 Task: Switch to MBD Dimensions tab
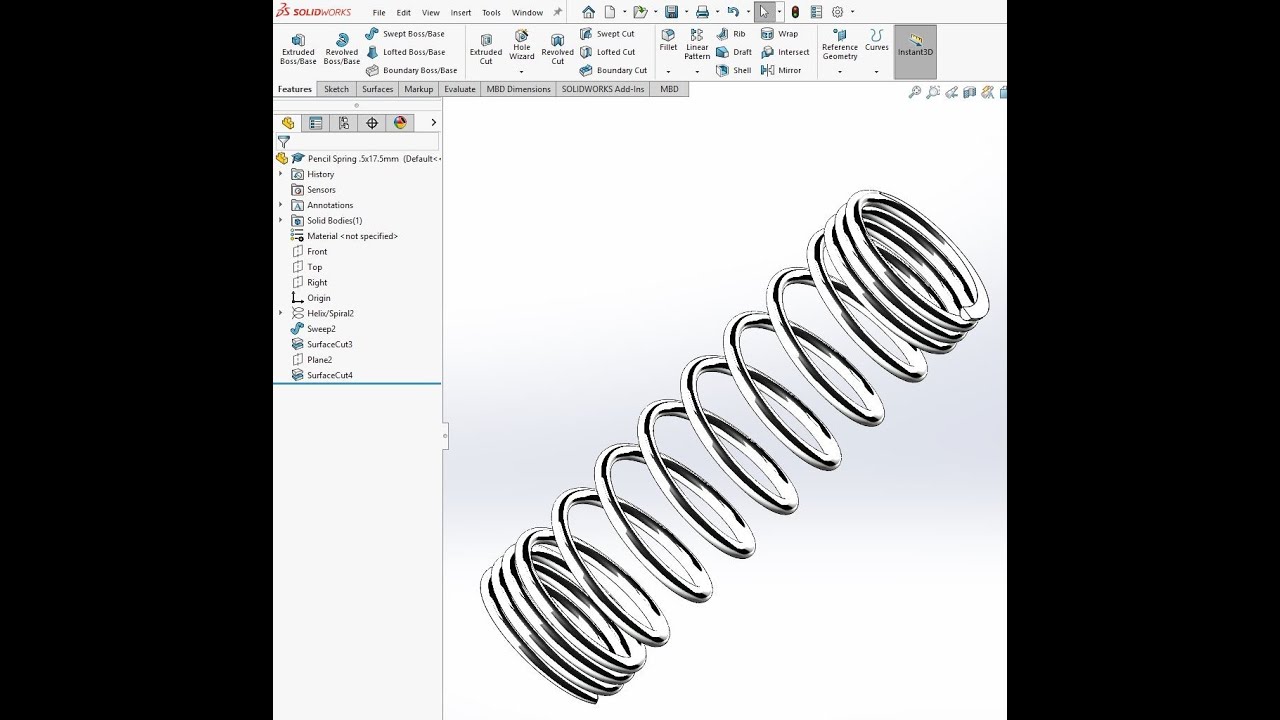[519, 89]
